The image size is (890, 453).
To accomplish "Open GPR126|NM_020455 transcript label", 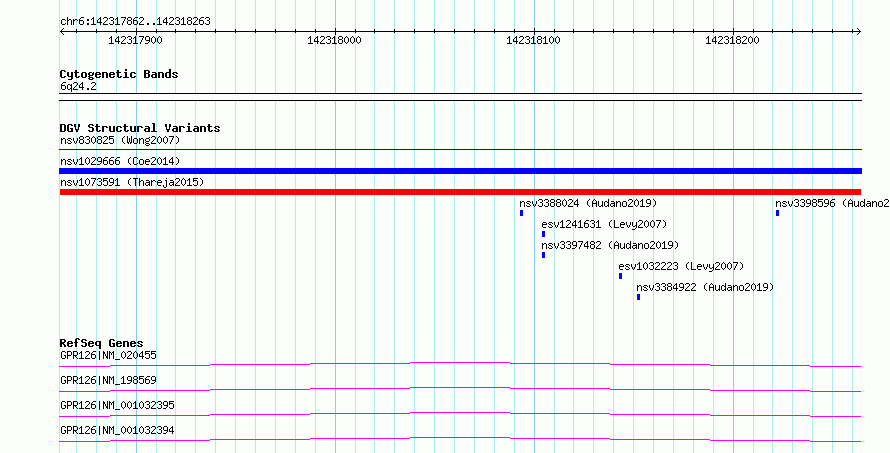I will [x=108, y=356].
